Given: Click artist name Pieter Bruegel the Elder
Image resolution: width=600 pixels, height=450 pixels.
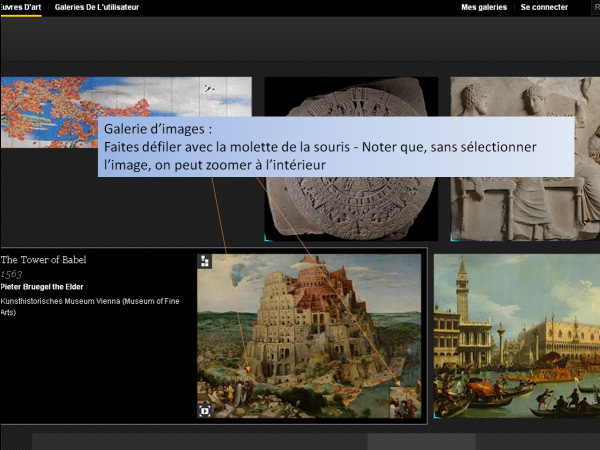Looking at the screenshot, I should coord(42,287).
